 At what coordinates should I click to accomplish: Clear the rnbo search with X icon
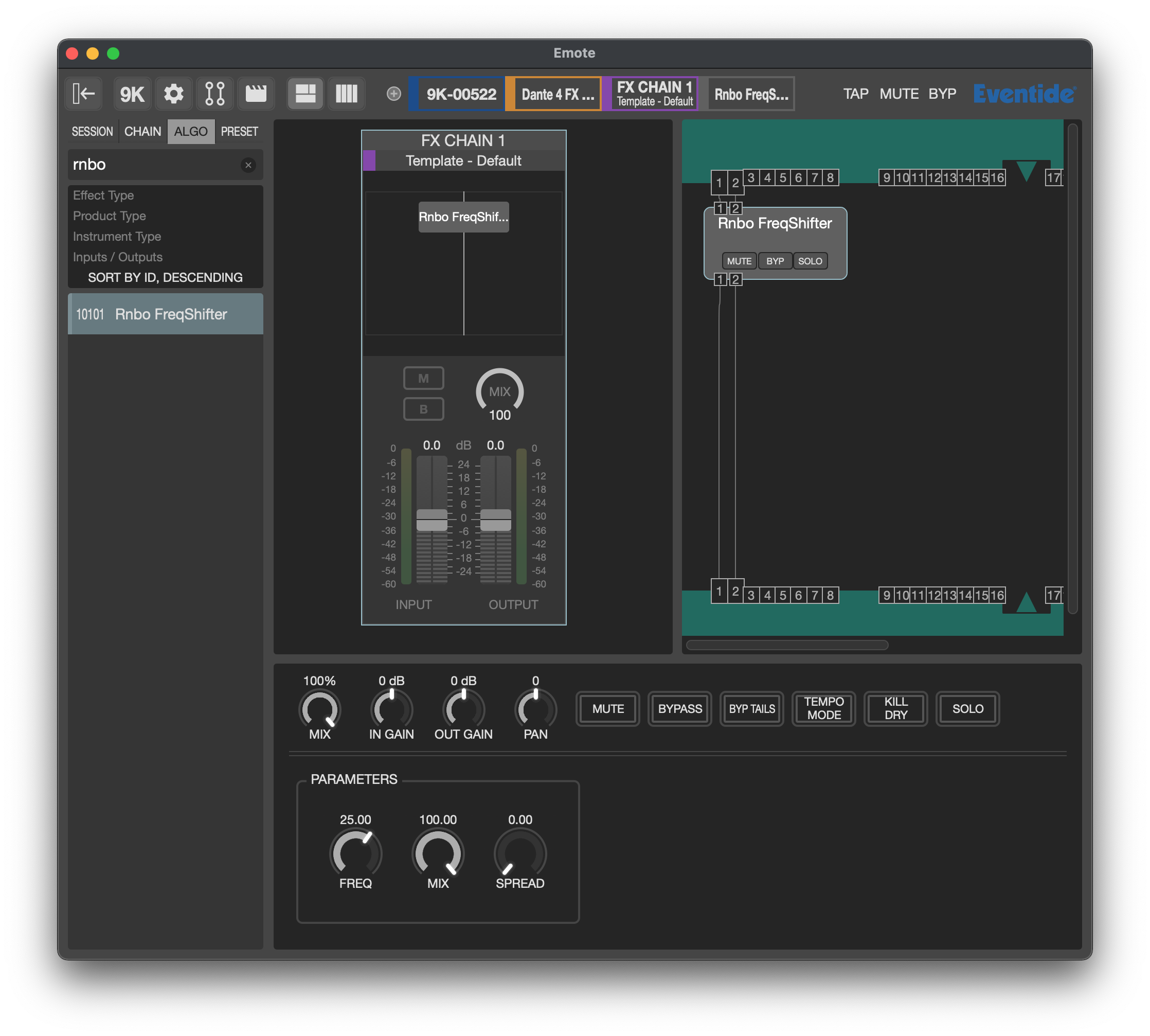(x=248, y=165)
